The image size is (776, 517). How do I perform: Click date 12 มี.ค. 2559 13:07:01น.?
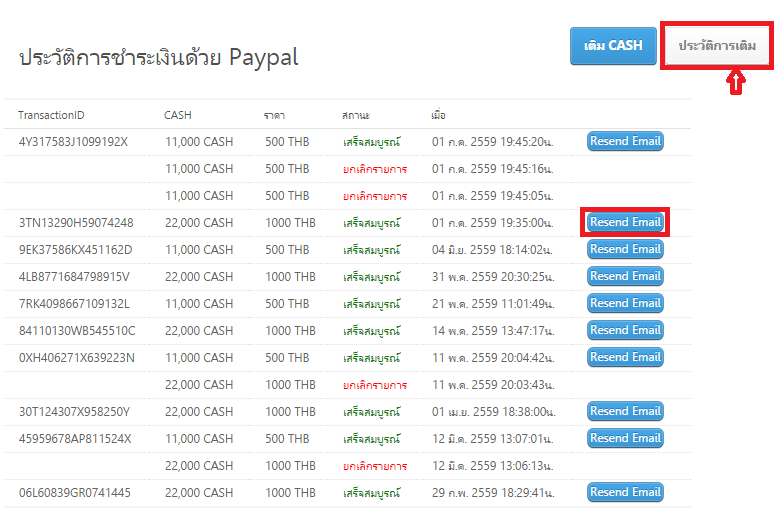tap(493, 439)
